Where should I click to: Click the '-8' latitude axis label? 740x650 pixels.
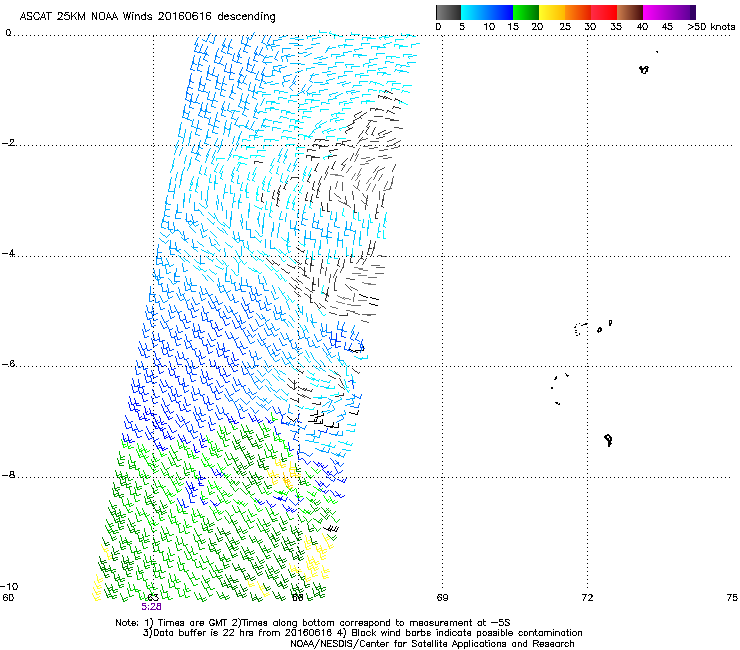tap(8, 475)
